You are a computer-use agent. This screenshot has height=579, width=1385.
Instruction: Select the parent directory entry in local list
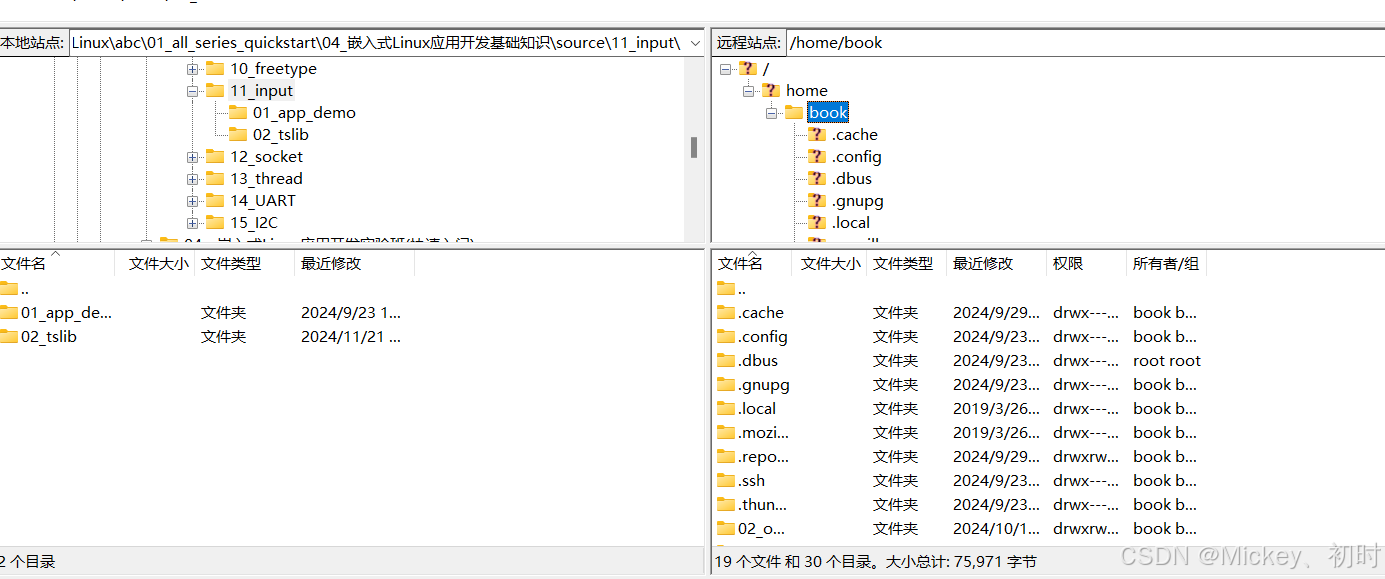(x=11, y=288)
